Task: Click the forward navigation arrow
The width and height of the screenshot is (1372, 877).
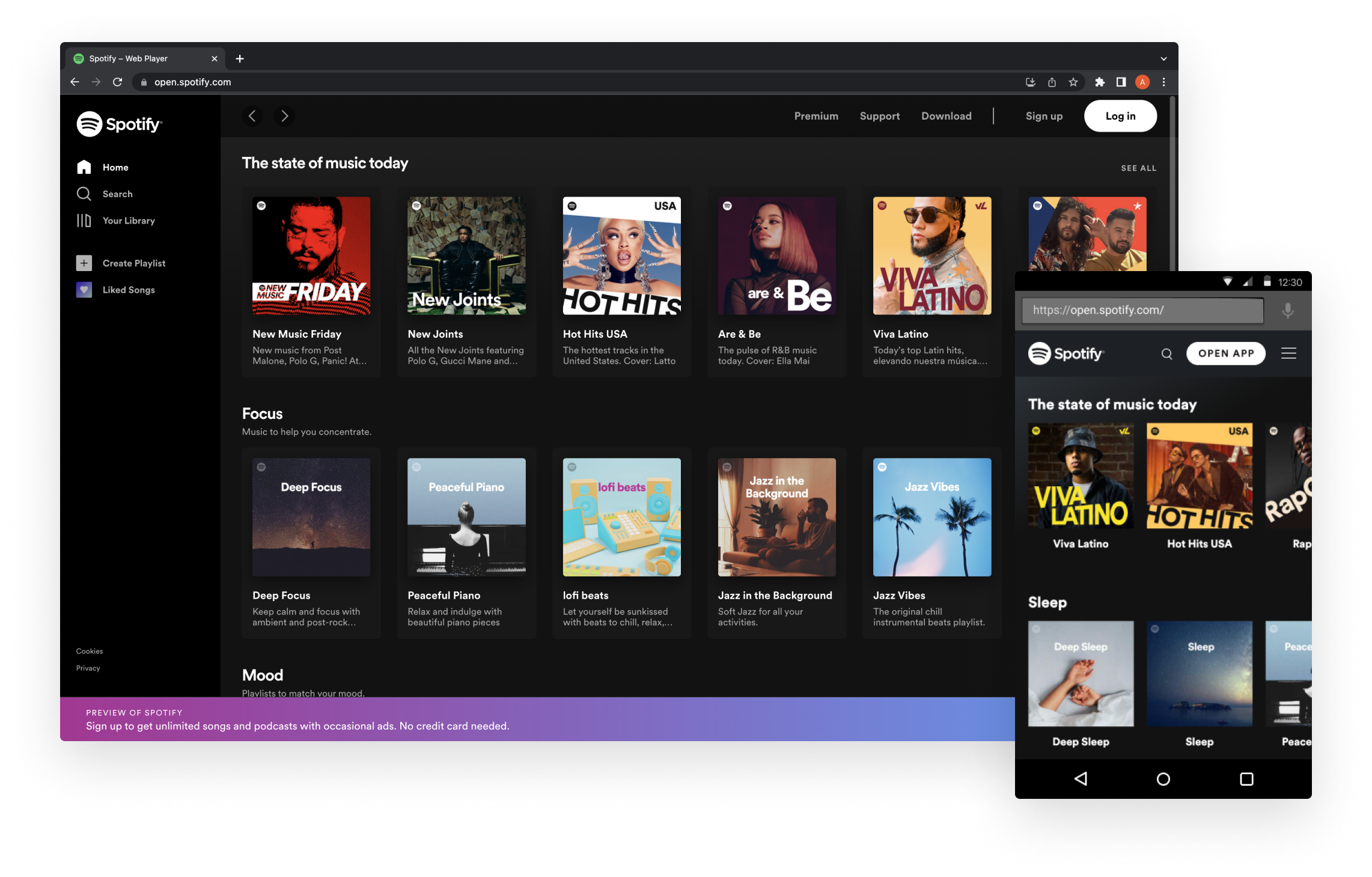Action: (x=285, y=115)
